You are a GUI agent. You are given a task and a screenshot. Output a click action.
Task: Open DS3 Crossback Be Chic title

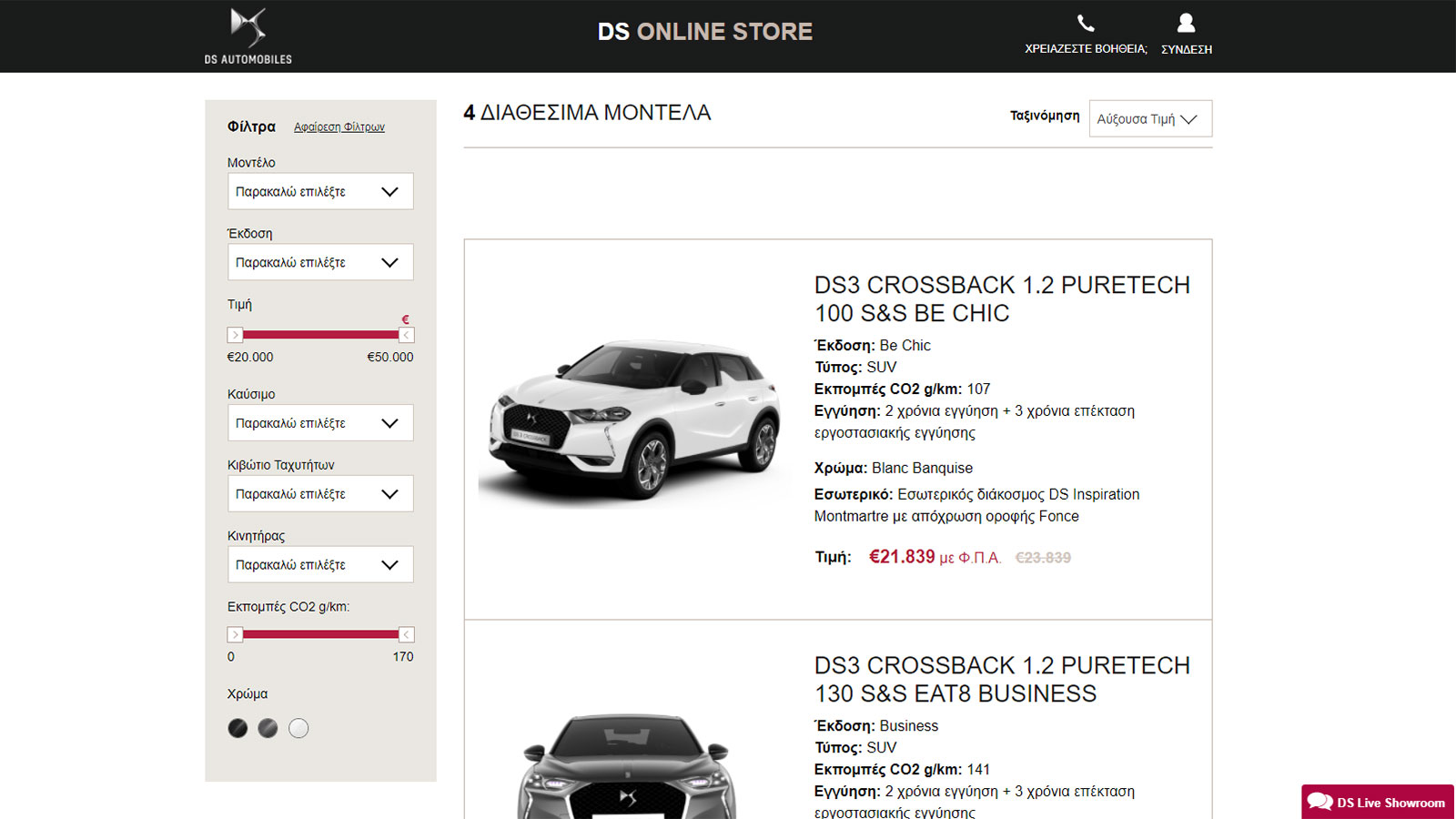coord(1002,298)
